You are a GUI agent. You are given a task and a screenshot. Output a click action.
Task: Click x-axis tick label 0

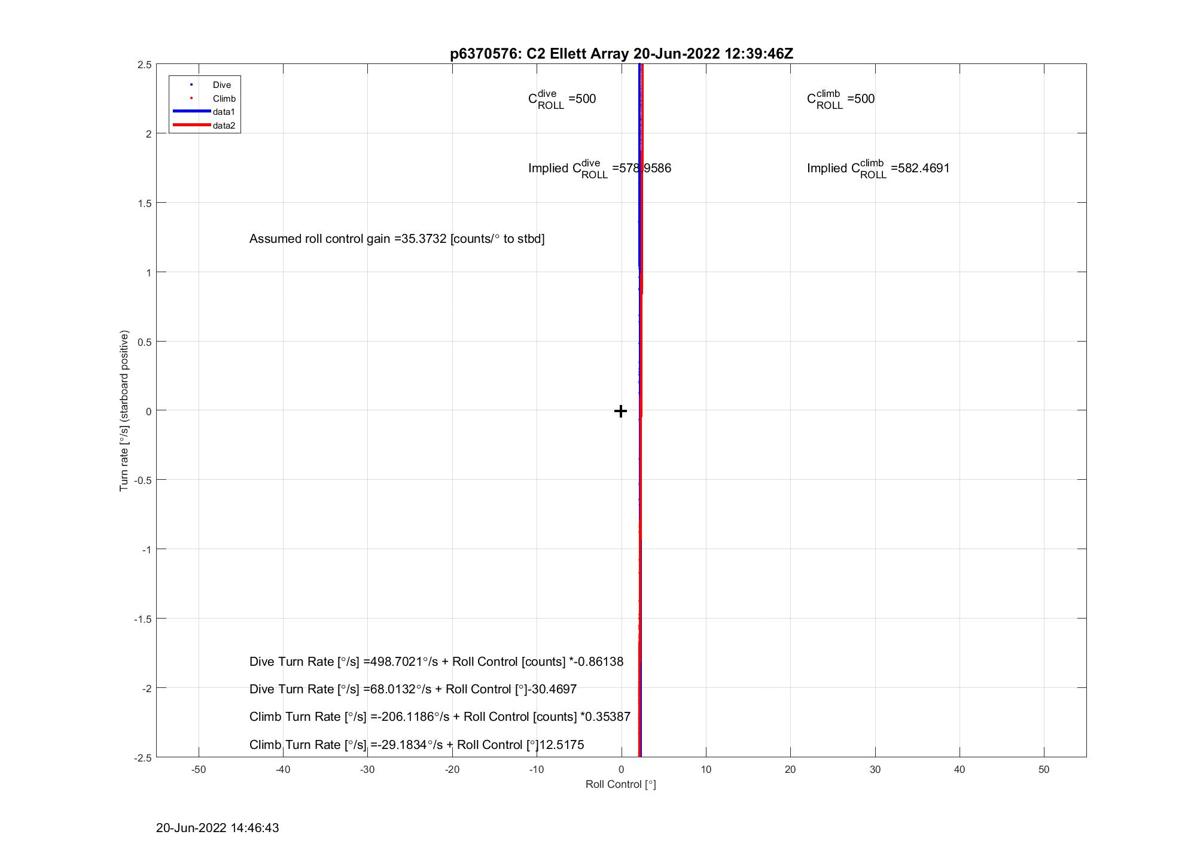(x=621, y=769)
